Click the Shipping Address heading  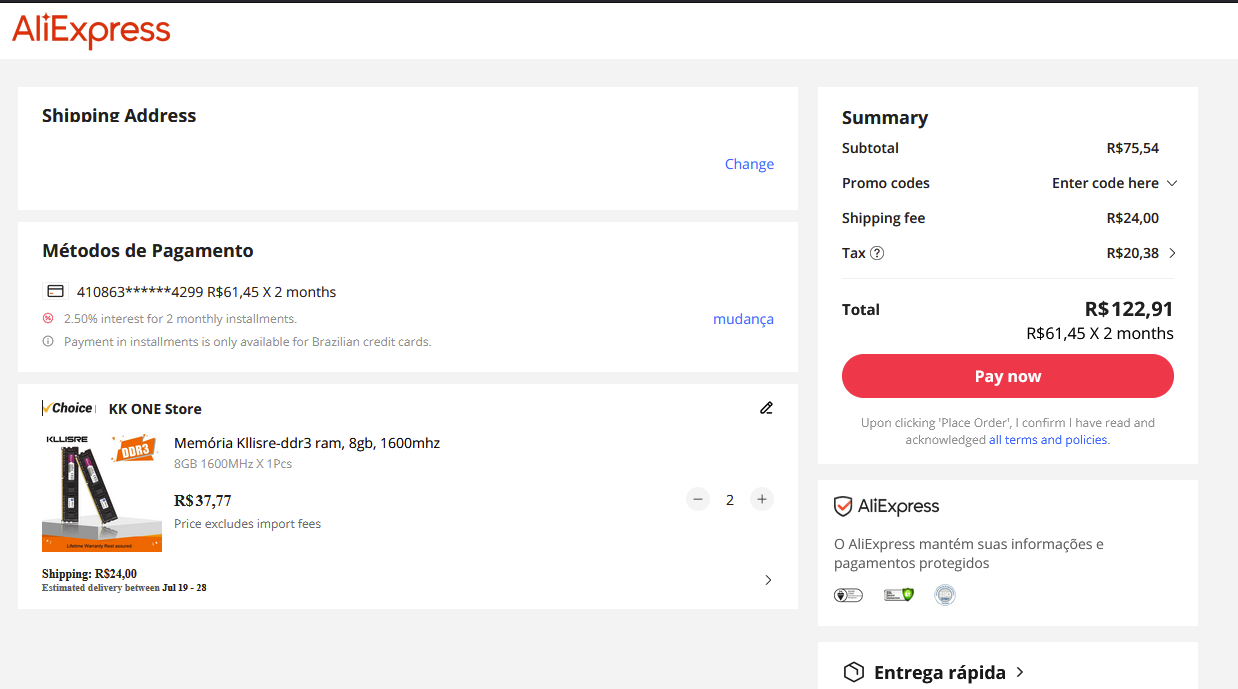point(119,115)
